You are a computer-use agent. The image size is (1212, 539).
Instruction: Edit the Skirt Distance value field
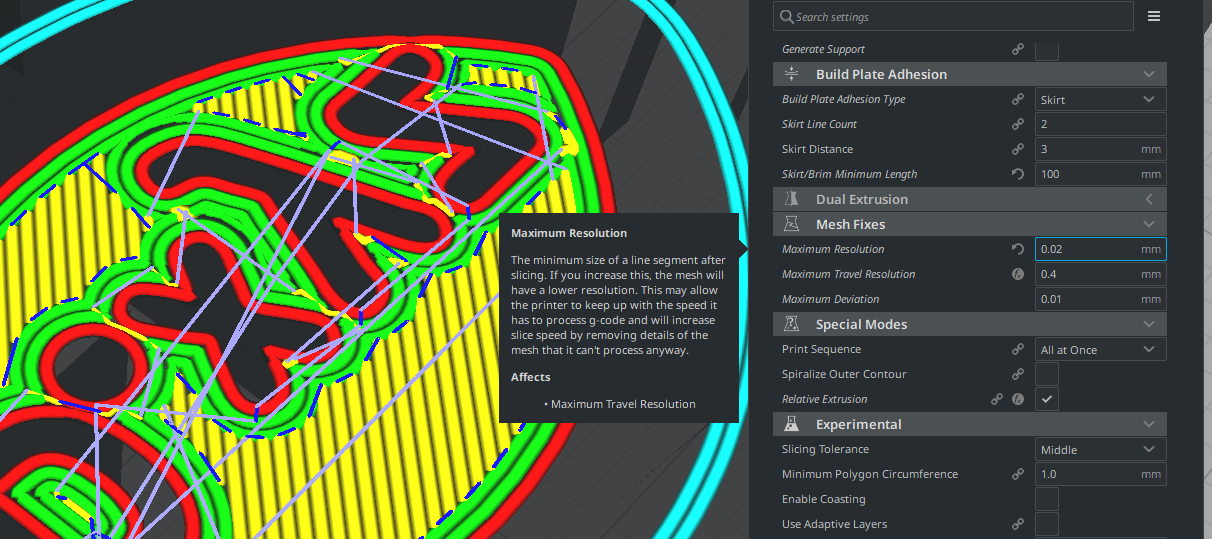click(1100, 149)
